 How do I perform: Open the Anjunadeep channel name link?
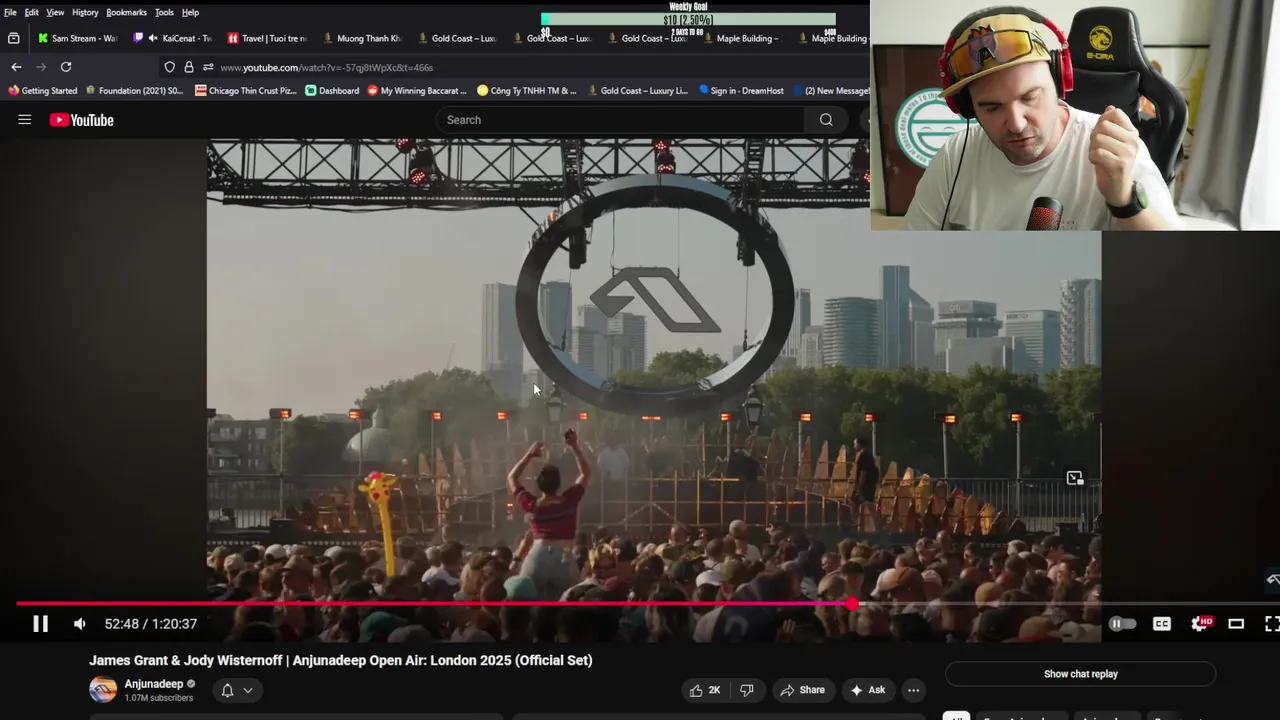tap(154, 684)
